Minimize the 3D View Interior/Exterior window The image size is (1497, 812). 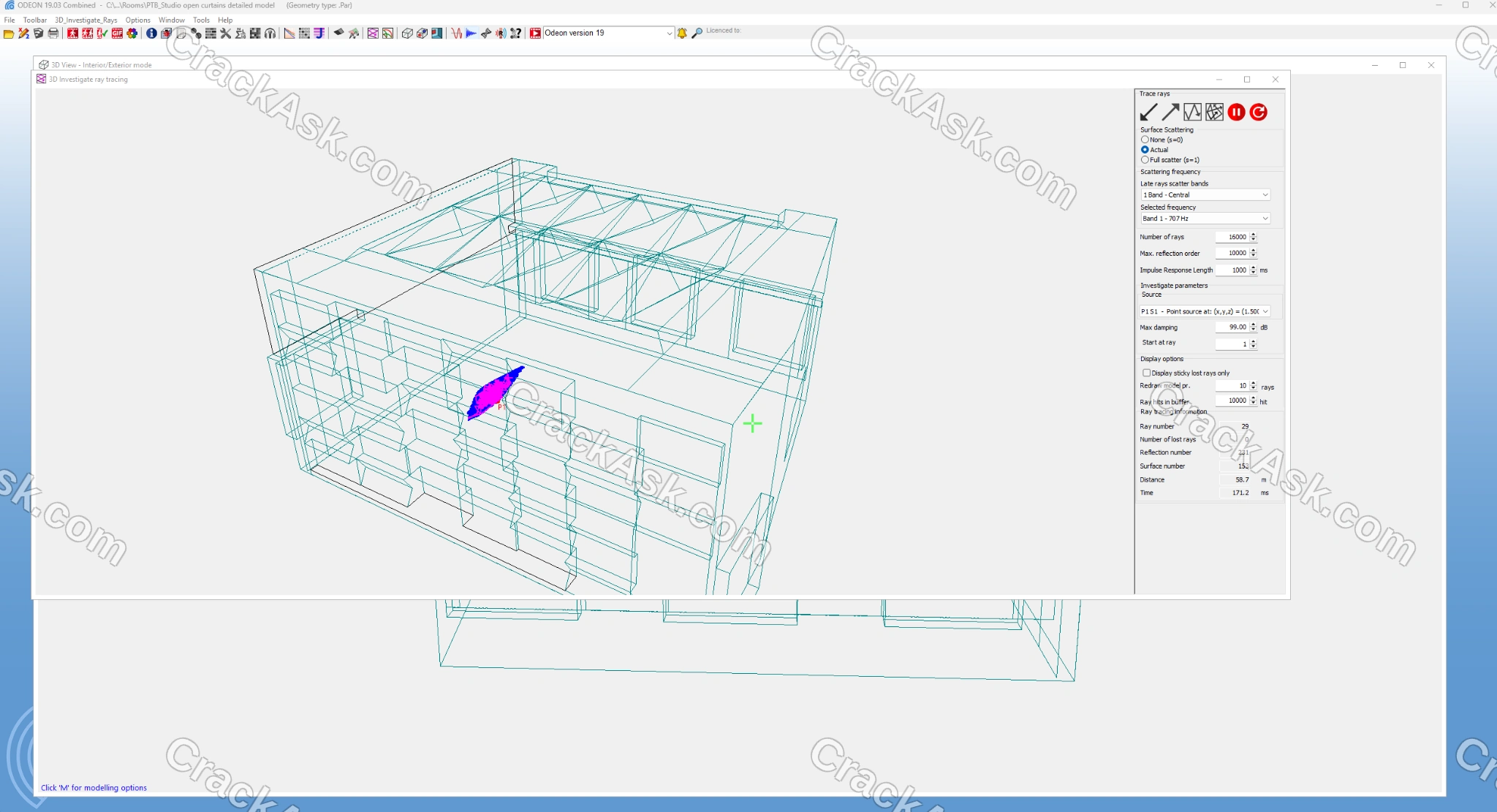tap(1375, 65)
